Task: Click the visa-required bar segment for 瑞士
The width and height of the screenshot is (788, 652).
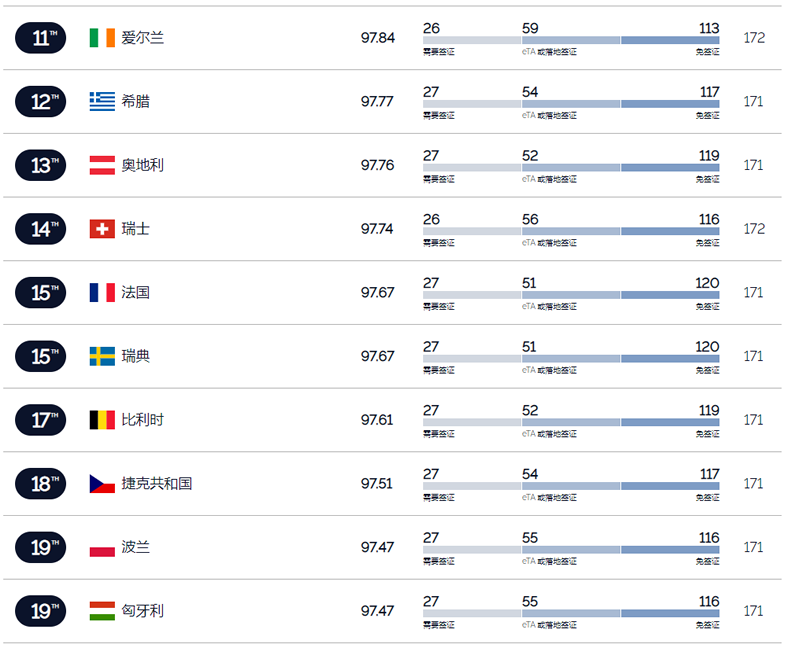Action: coord(472,231)
